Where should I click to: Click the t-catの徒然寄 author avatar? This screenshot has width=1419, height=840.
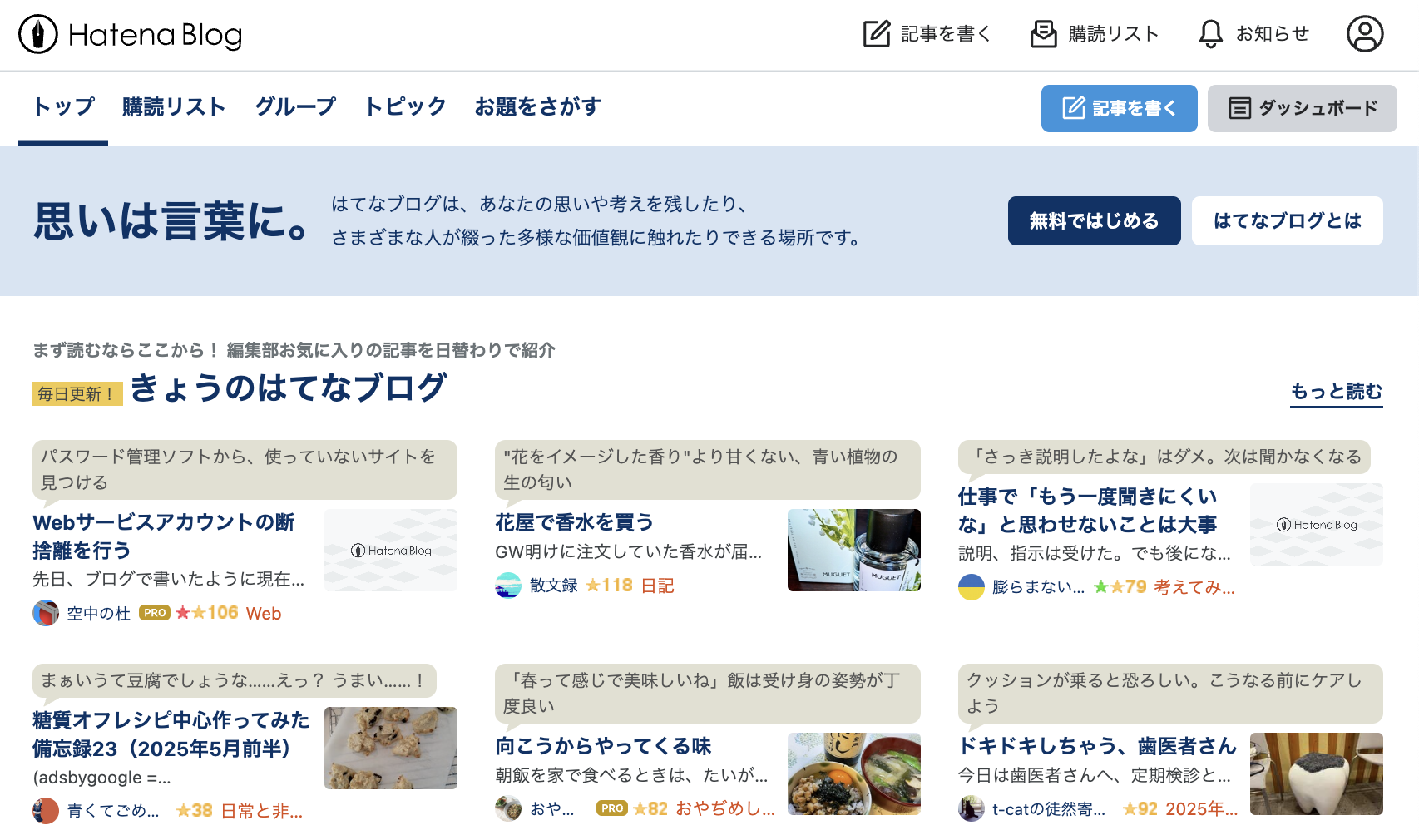[x=972, y=808]
